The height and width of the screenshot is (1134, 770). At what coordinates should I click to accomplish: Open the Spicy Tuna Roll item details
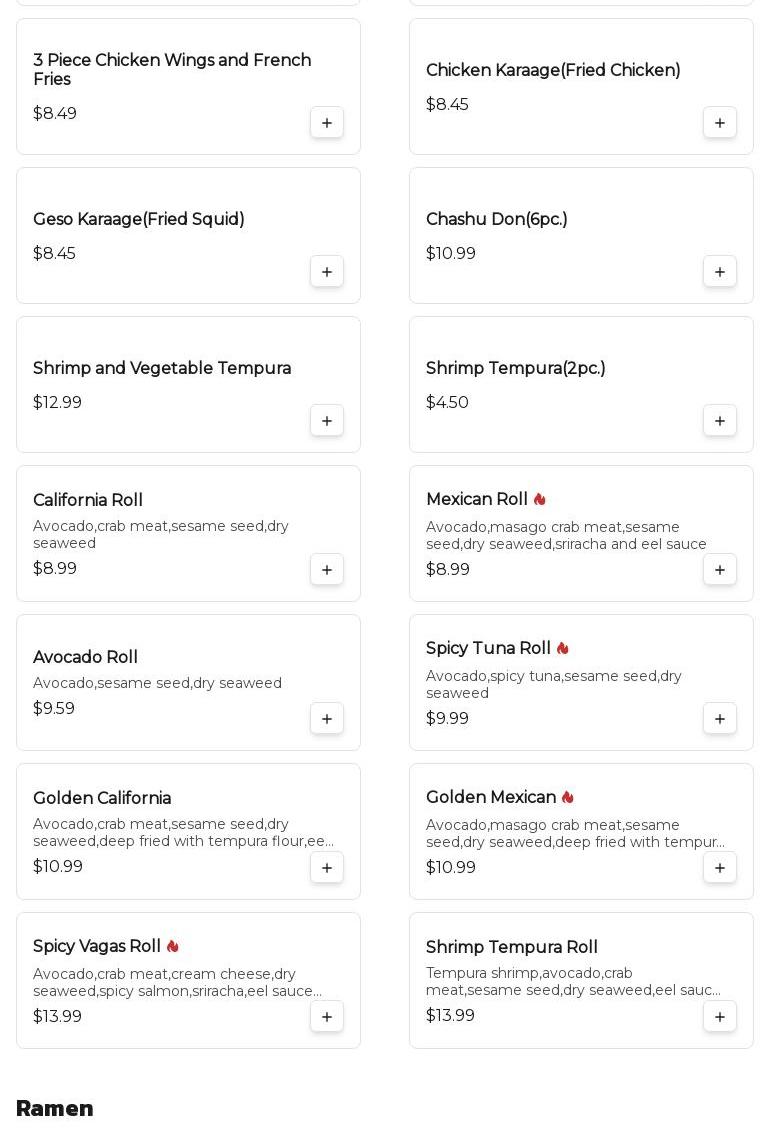tap(488, 649)
